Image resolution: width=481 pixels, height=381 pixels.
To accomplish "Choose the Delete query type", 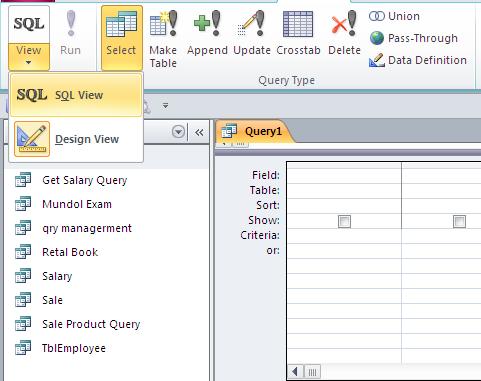I will 344,33.
